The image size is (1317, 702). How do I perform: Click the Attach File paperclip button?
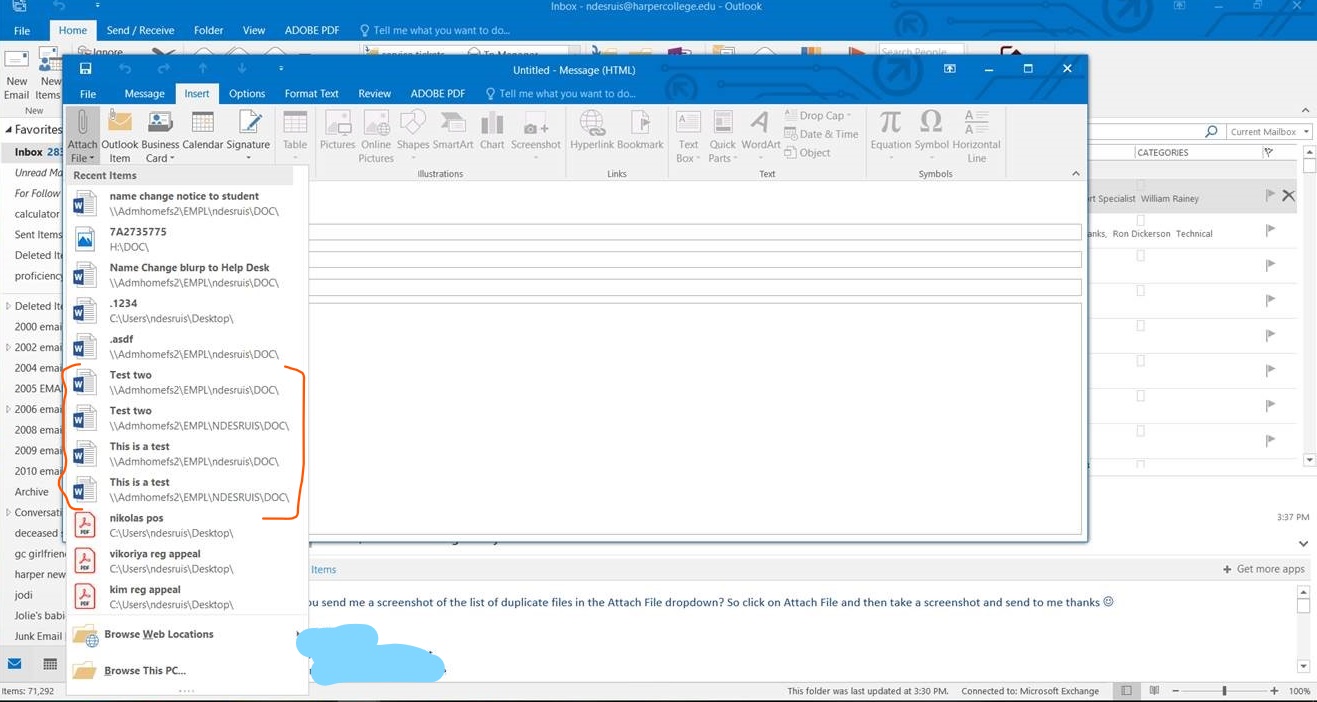pos(83,137)
